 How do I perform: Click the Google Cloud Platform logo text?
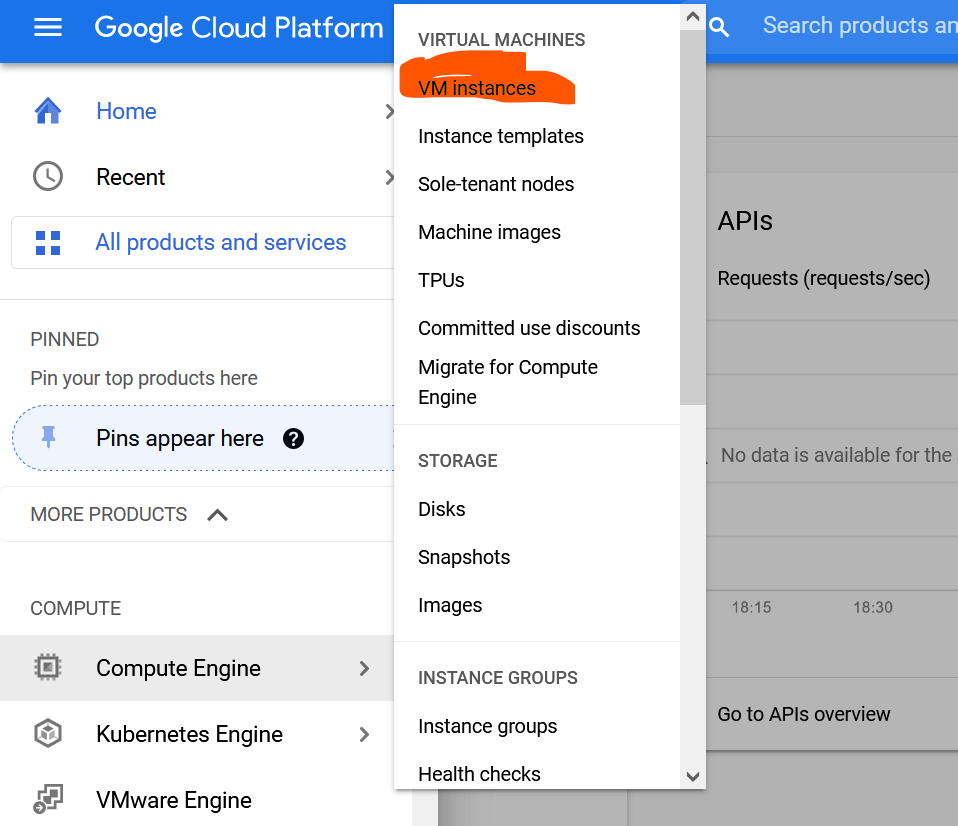[239, 28]
